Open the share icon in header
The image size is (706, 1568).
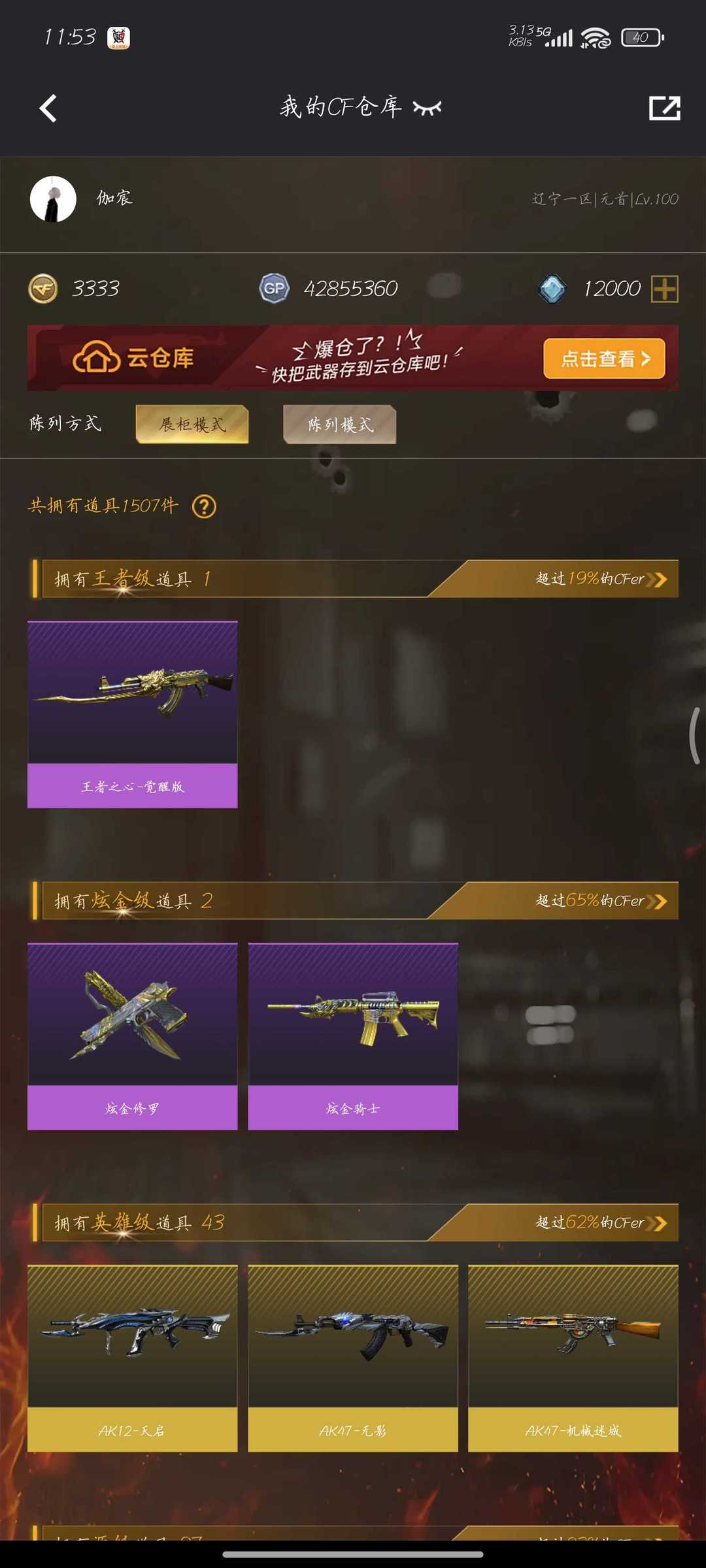pyautogui.click(x=664, y=108)
